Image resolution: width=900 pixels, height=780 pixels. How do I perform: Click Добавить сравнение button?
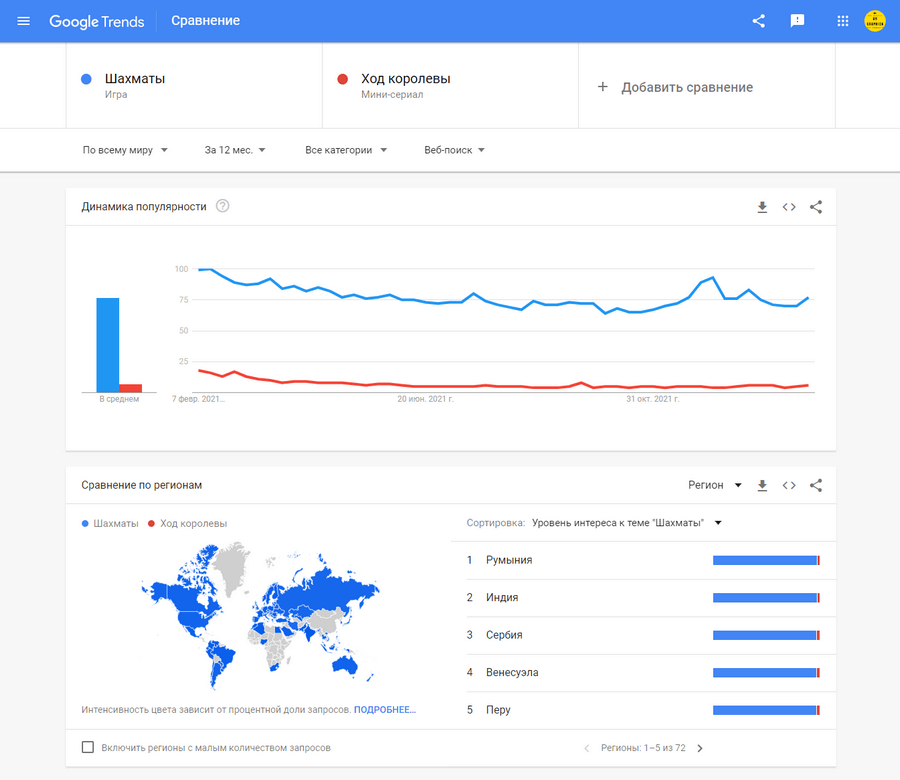pos(676,87)
